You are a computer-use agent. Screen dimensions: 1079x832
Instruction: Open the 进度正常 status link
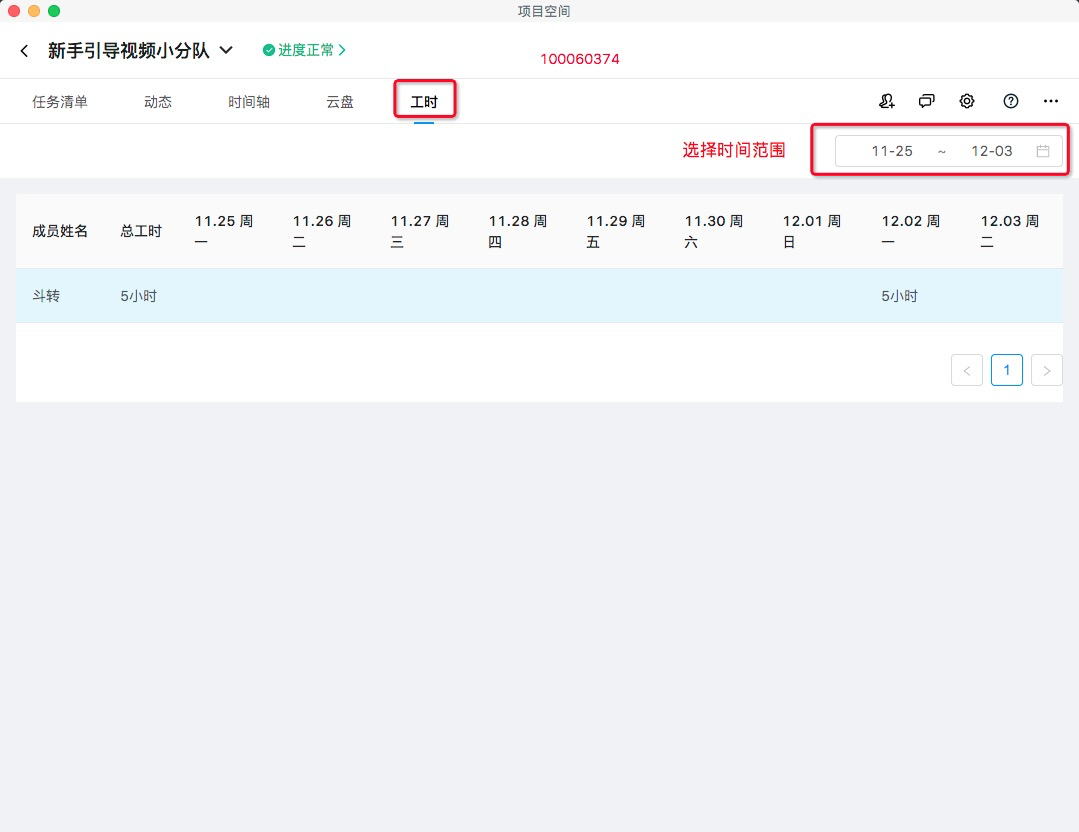click(x=304, y=50)
